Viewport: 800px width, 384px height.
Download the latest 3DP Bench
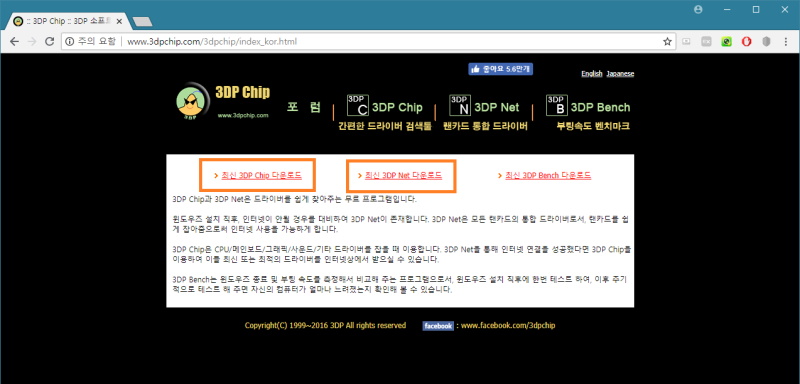pos(548,175)
